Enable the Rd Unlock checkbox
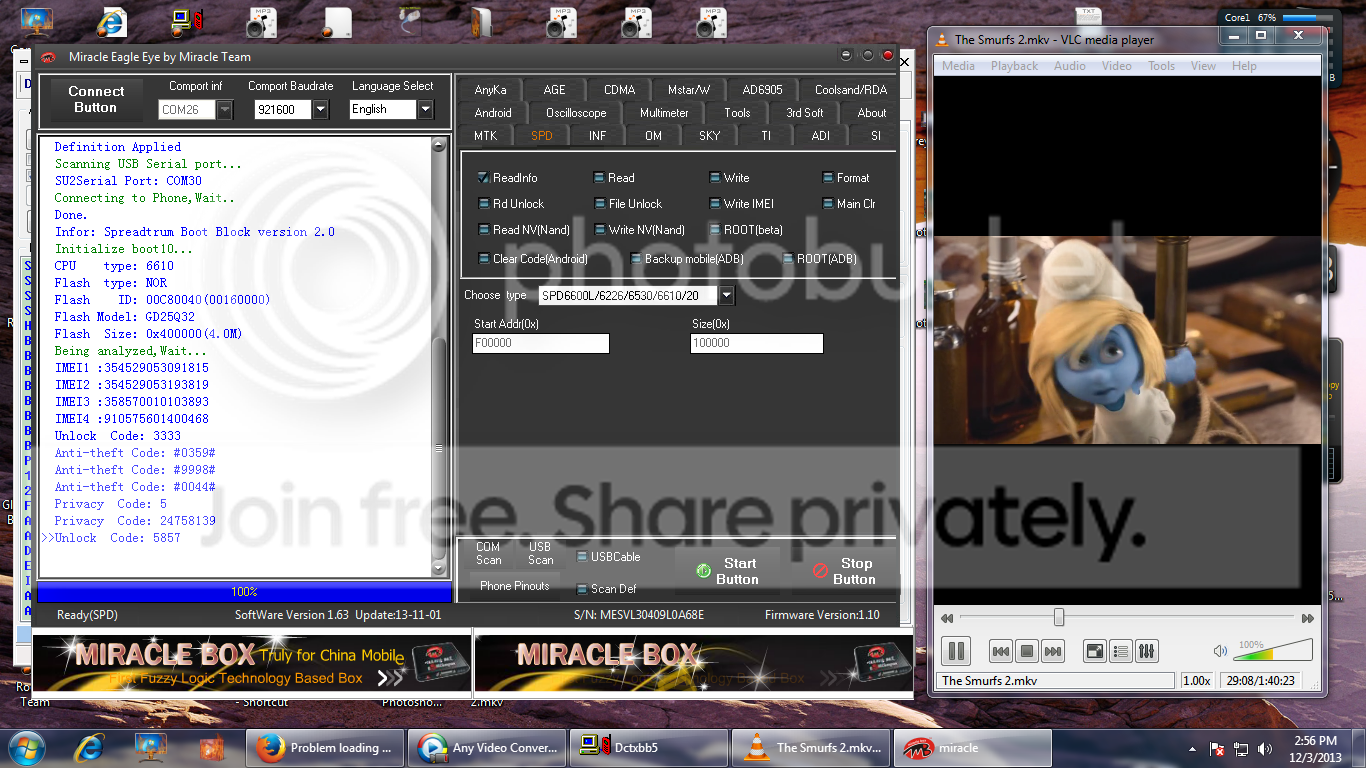This screenshot has height=768, width=1366. (485, 204)
